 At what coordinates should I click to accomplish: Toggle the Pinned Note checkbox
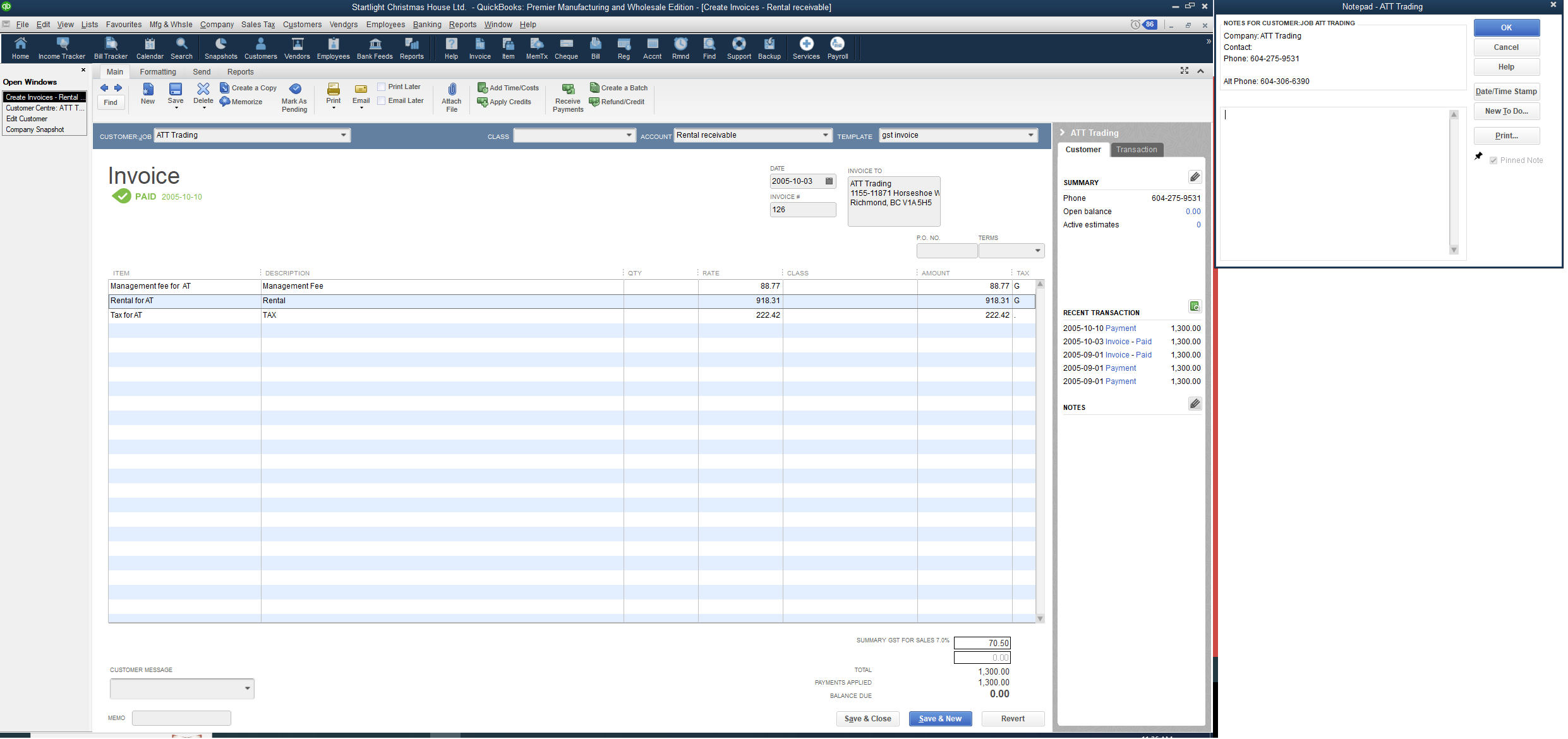click(x=1493, y=161)
